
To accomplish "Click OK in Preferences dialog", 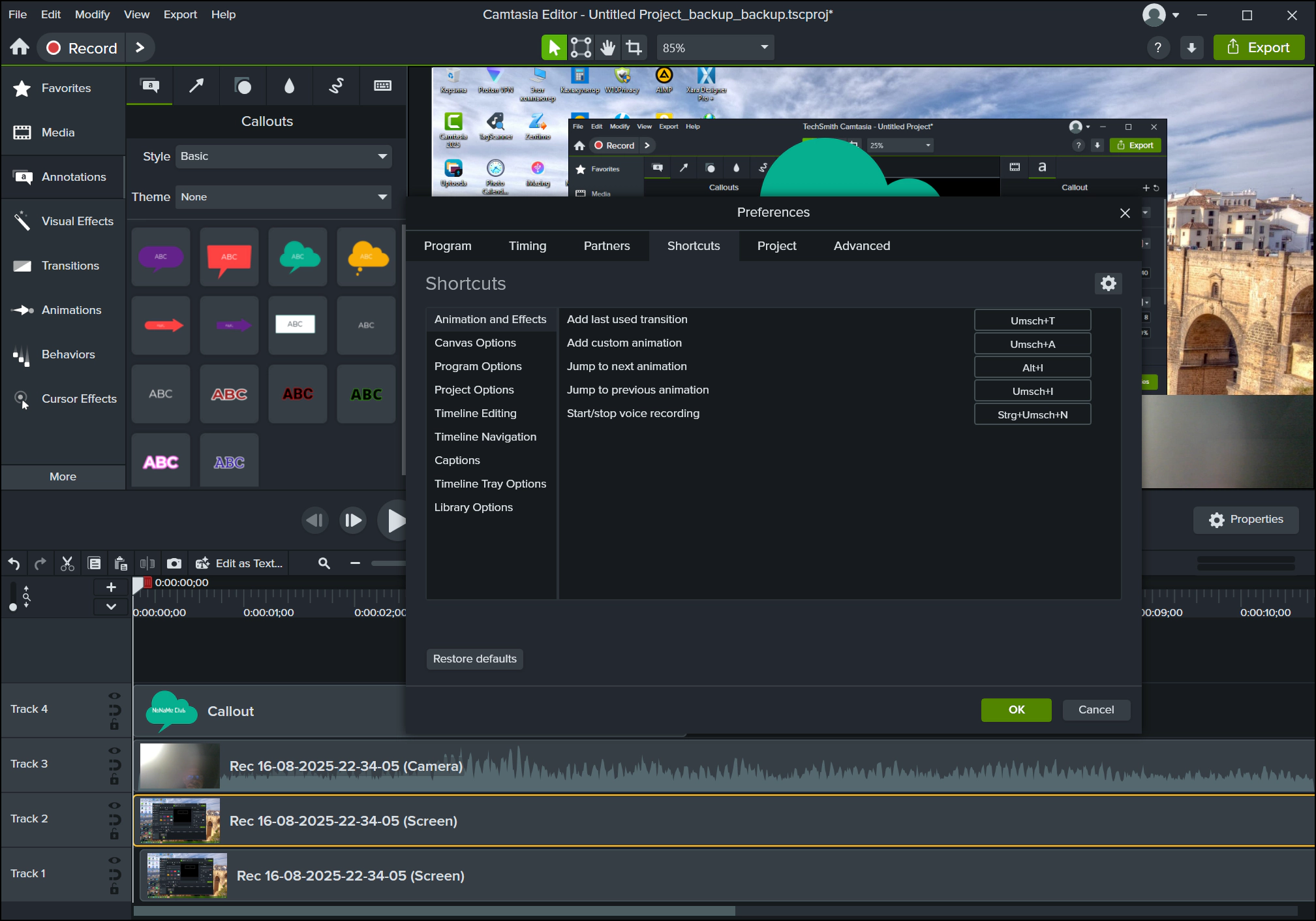I will [1016, 710].
